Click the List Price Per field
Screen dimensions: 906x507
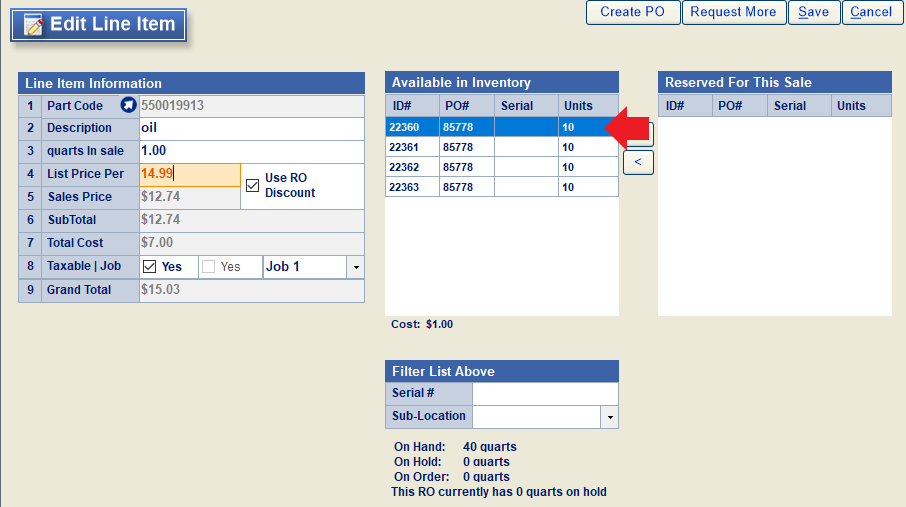[190, 174]
